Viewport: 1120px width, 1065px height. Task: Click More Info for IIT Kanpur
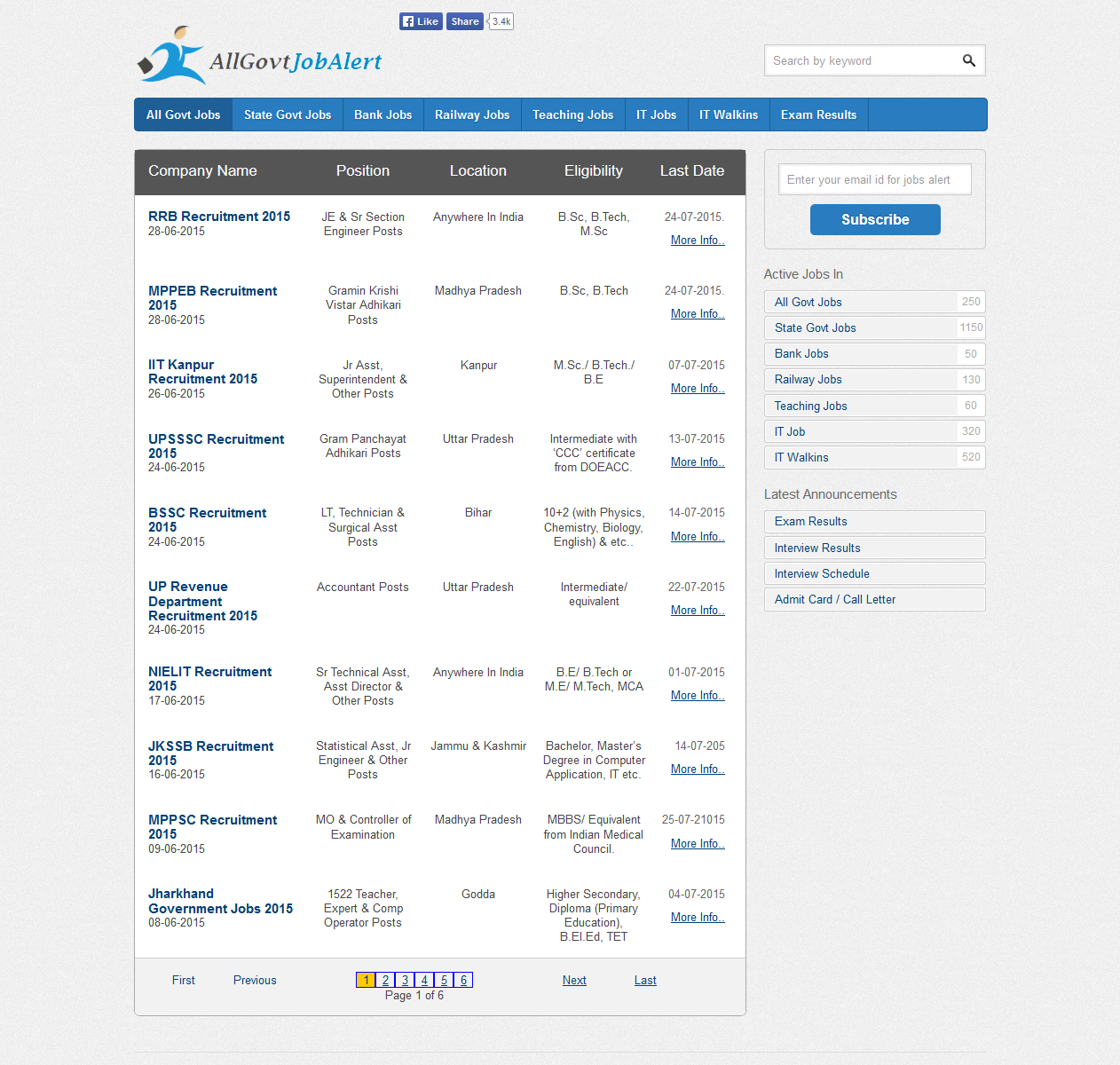coord(698,389)
